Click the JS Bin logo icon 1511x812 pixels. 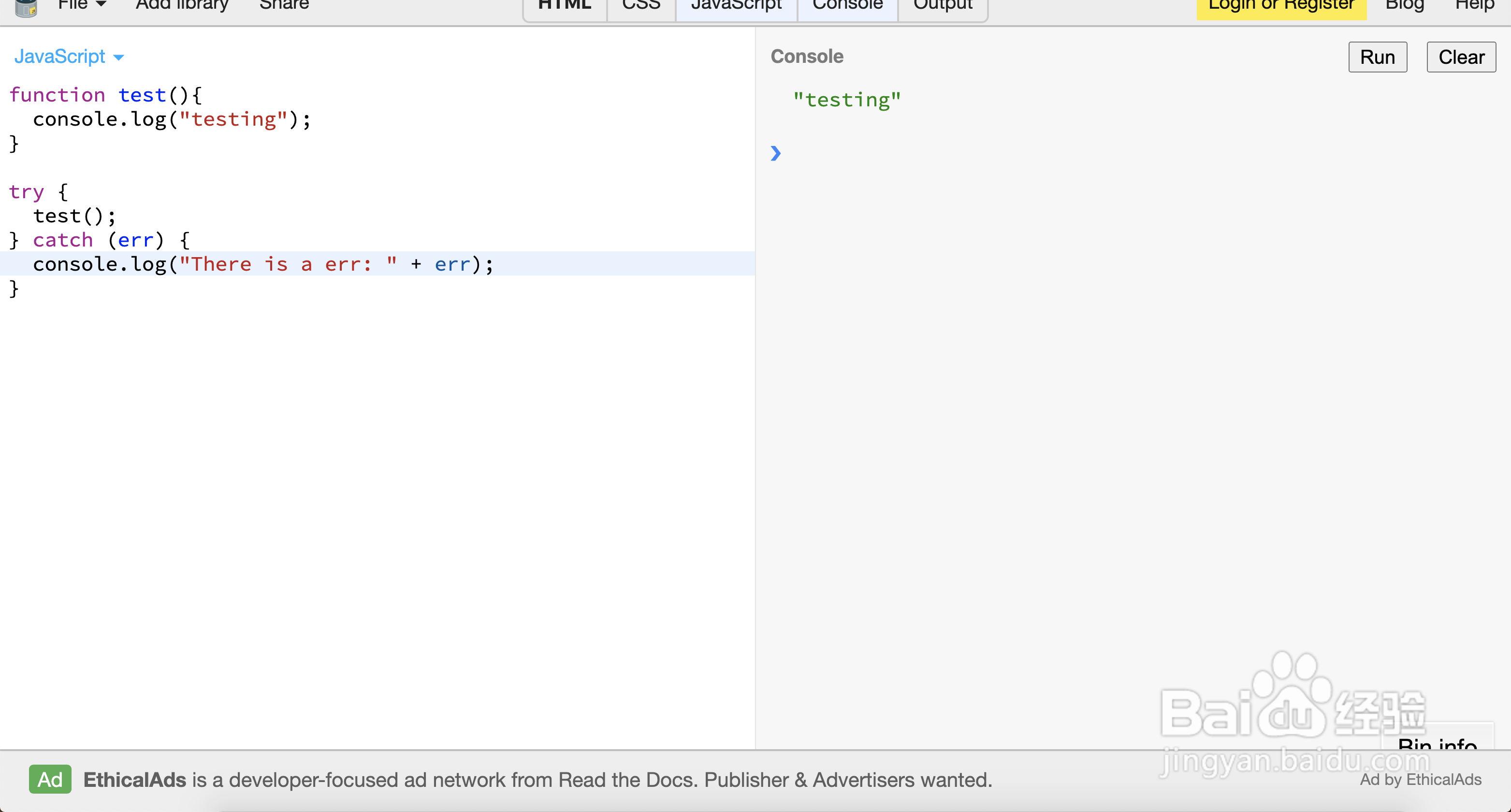pos(27,7)
